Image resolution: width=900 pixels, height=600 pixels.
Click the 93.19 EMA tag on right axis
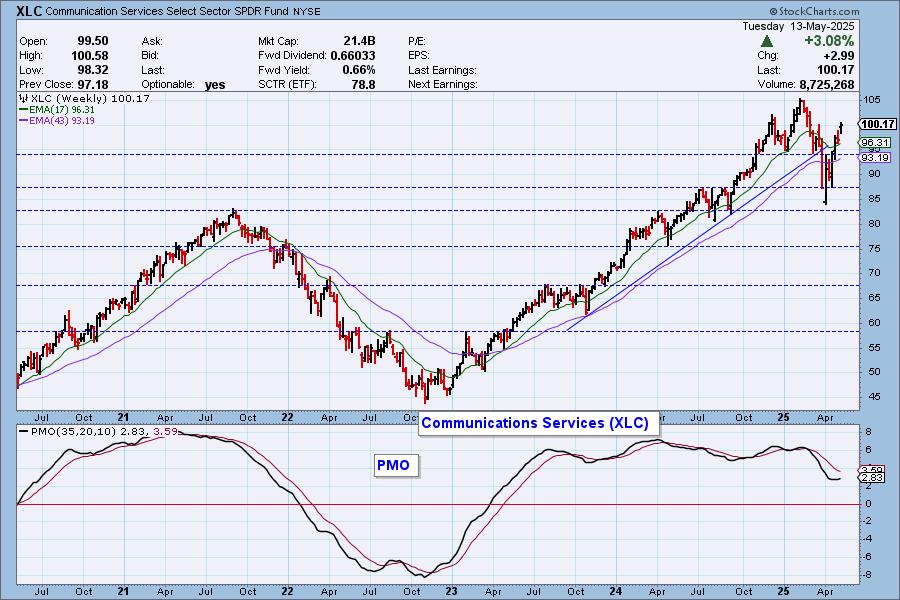(x=875, y=157)
